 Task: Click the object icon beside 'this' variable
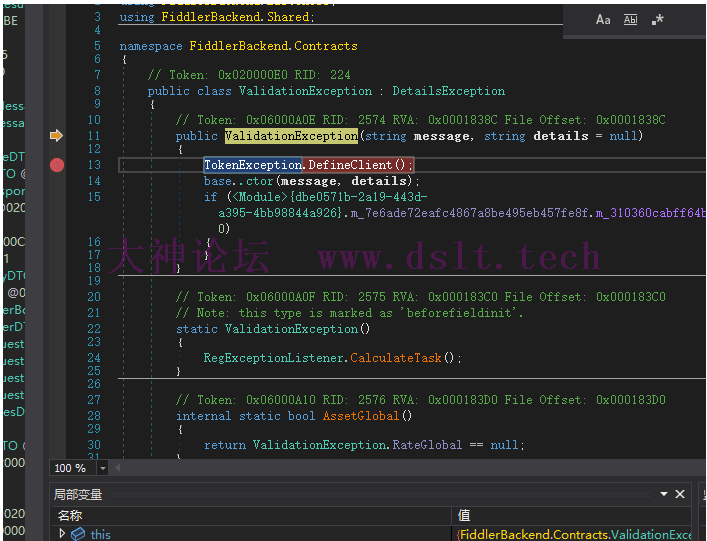78,534
